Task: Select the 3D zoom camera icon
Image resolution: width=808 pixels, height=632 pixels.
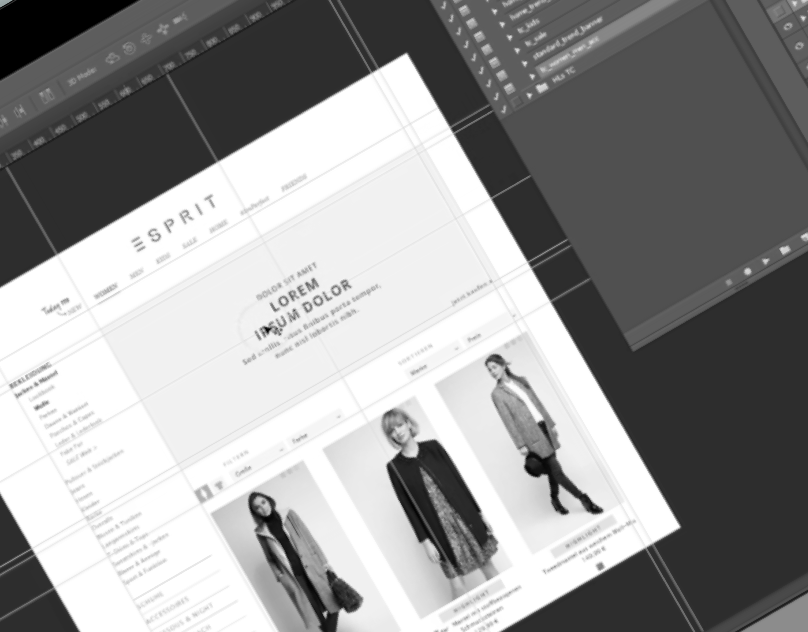Action: click(180, 19)
